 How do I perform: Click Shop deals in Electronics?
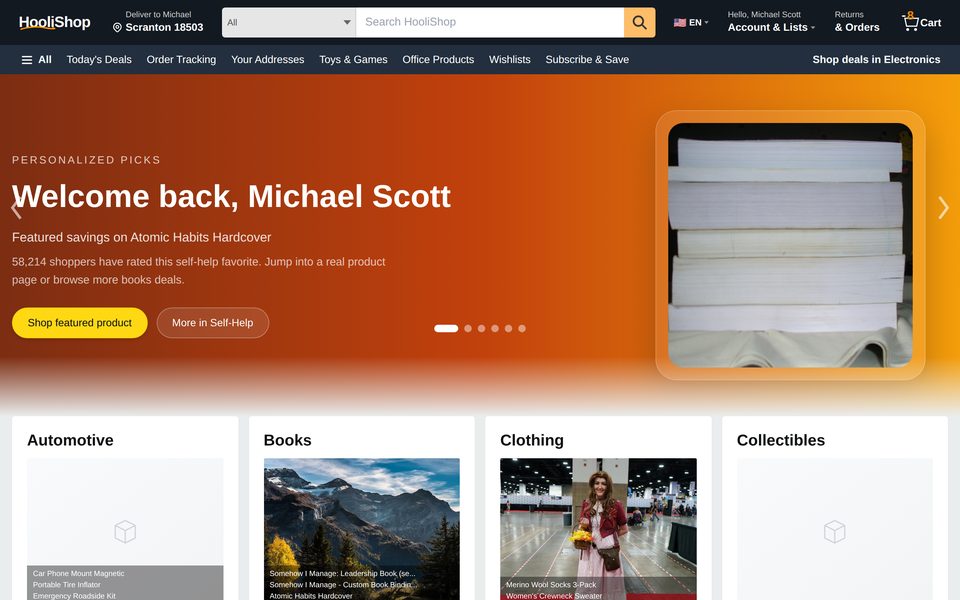[x=876, y=59]
